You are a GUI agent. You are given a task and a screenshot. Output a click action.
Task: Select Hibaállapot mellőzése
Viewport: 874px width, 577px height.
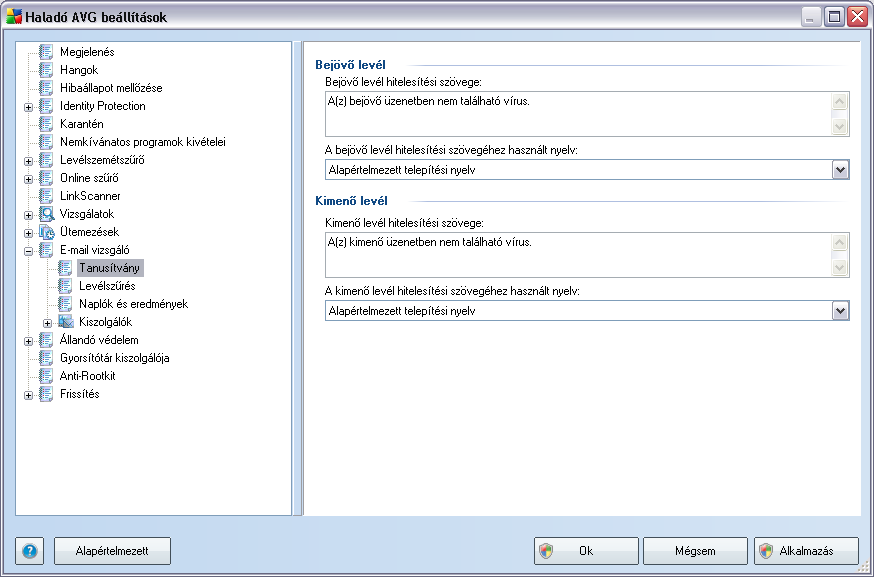tap(111, 88)
